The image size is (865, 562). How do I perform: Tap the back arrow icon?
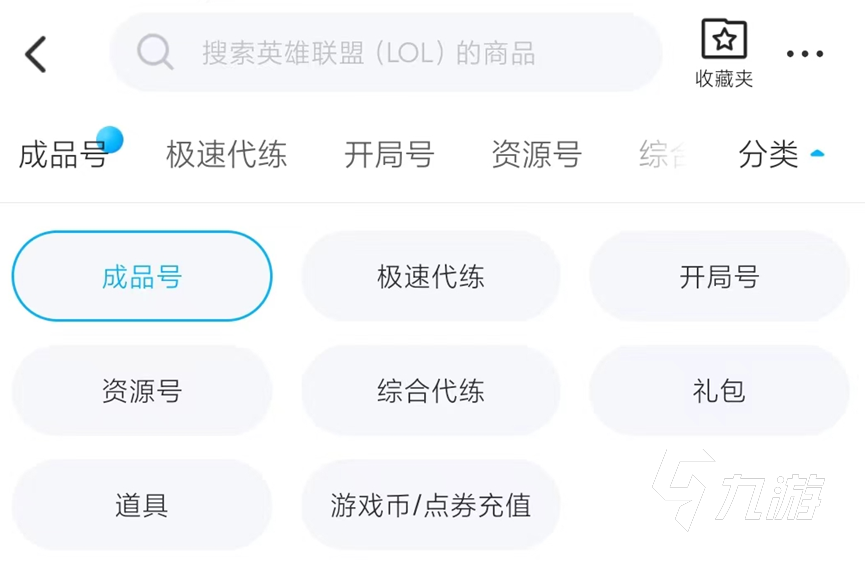click(x=36, y=54)
